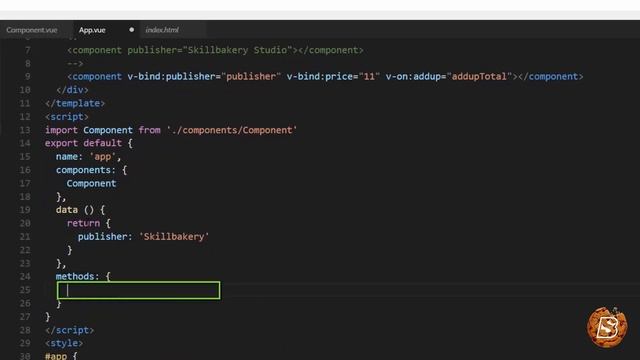Click the <style> tag on line 29
The height and width of the screenshot is (360, 640).
tap(64, 343)
